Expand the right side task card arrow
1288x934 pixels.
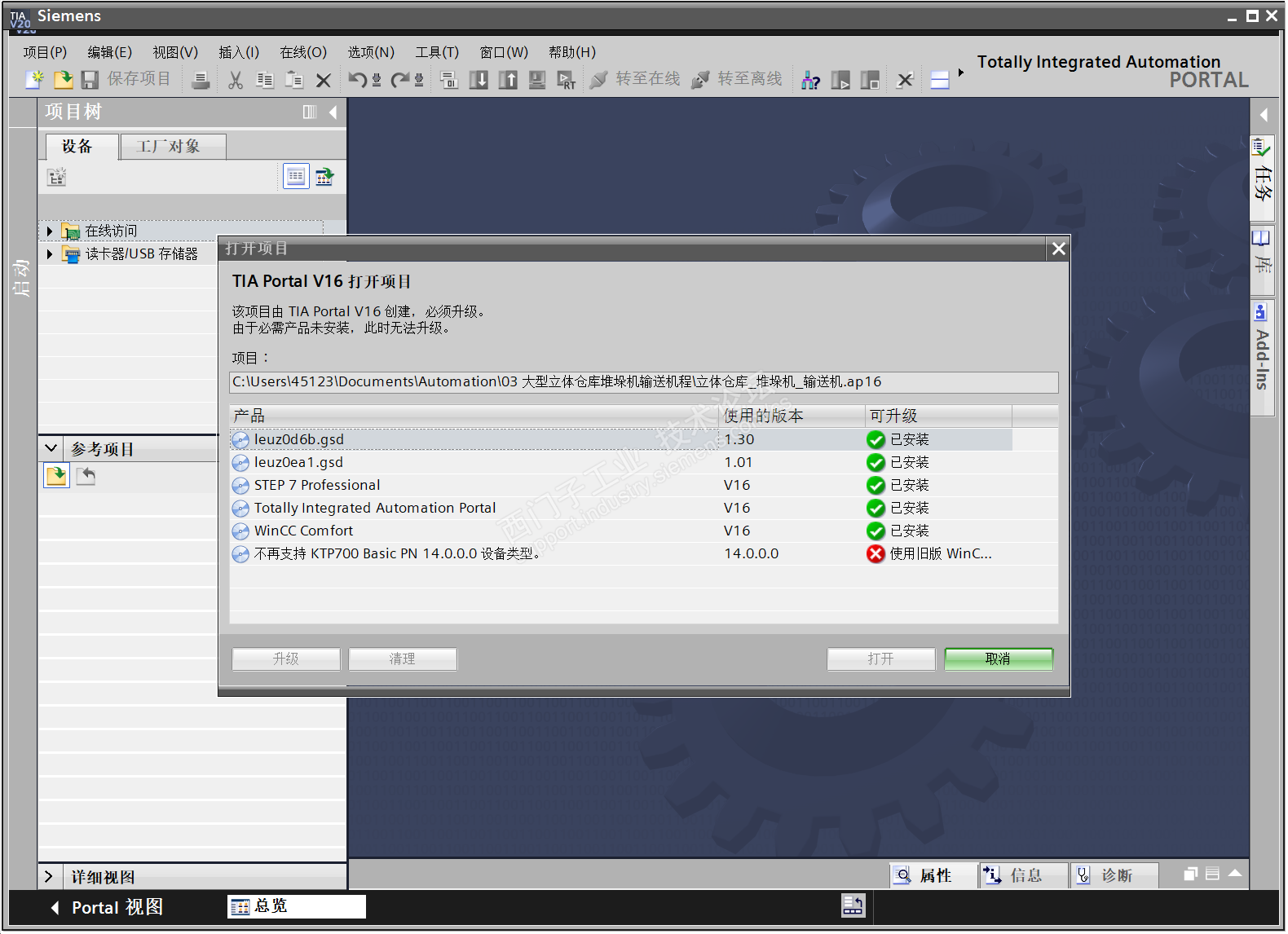point(1264,115)
